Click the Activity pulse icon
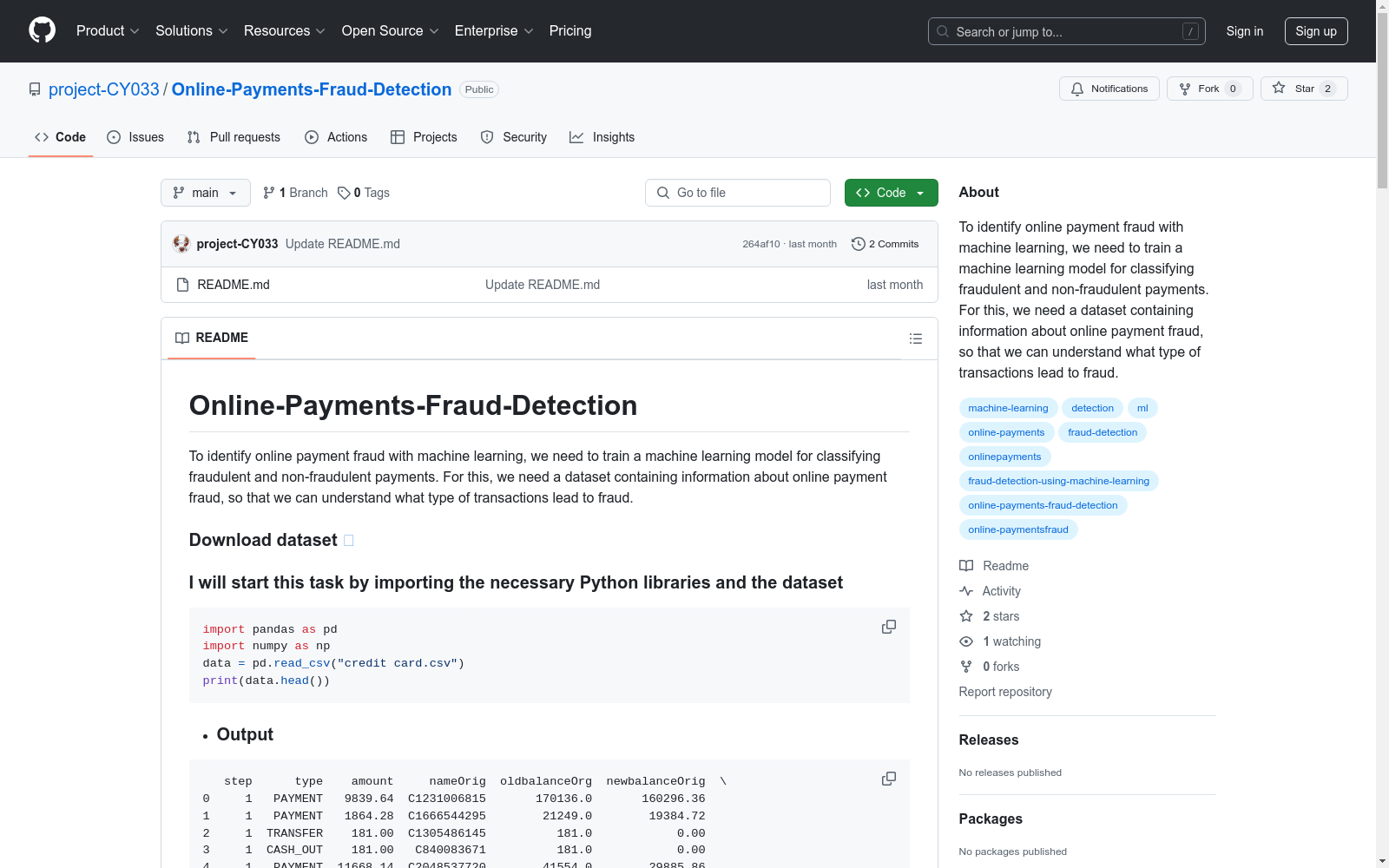Screen dimensions: 1389x868 (x=966, y=591)
